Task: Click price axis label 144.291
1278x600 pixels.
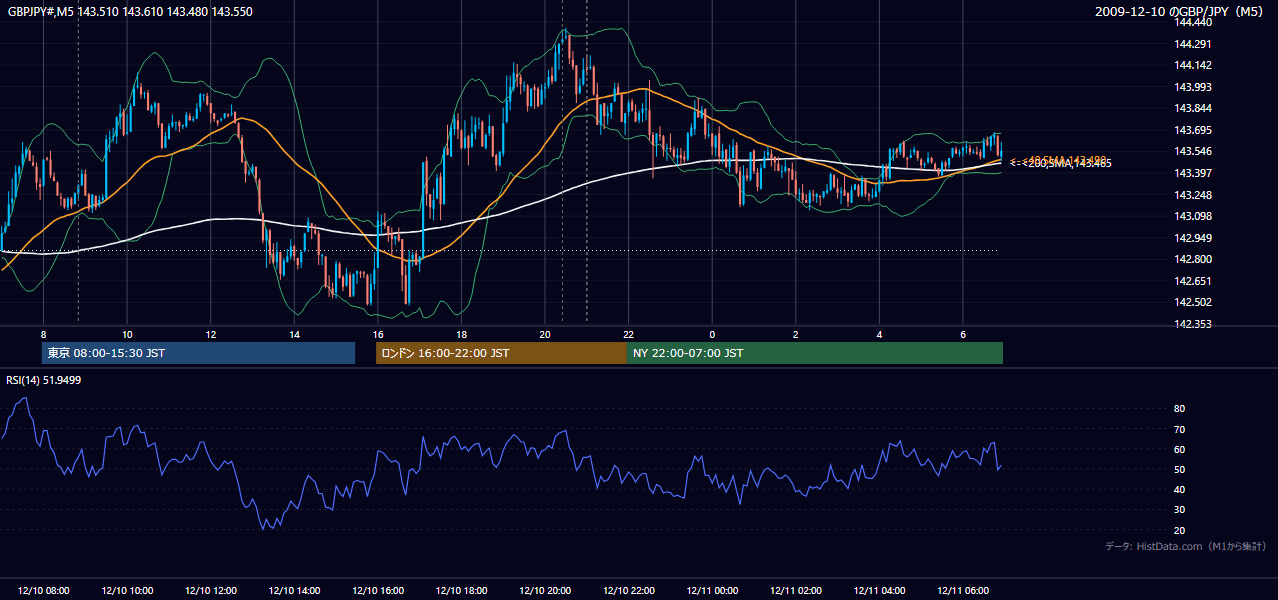Action: click(1194, 44)
